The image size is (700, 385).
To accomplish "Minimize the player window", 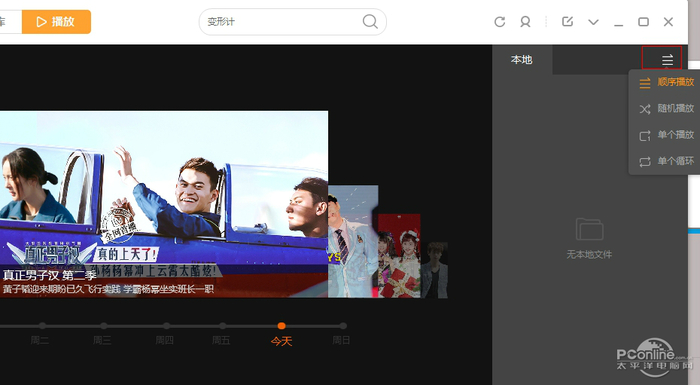I will click(618, 25).
